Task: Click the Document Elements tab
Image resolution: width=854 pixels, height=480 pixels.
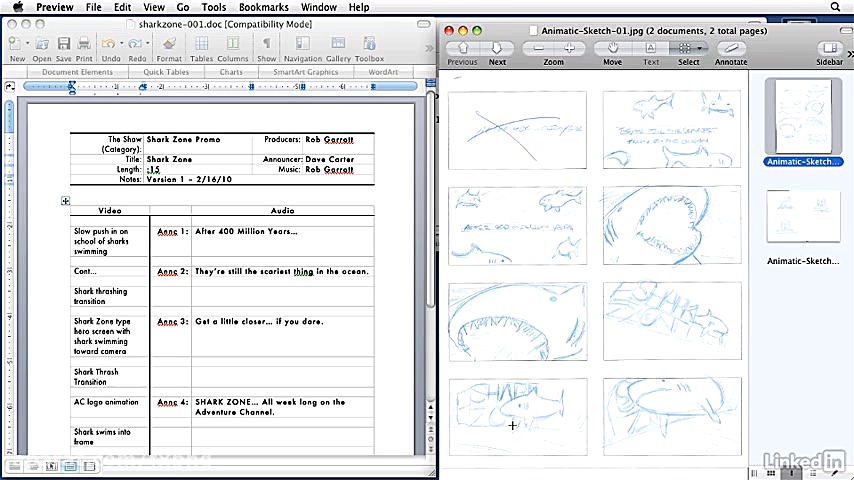Action: [x=77, y=72]
